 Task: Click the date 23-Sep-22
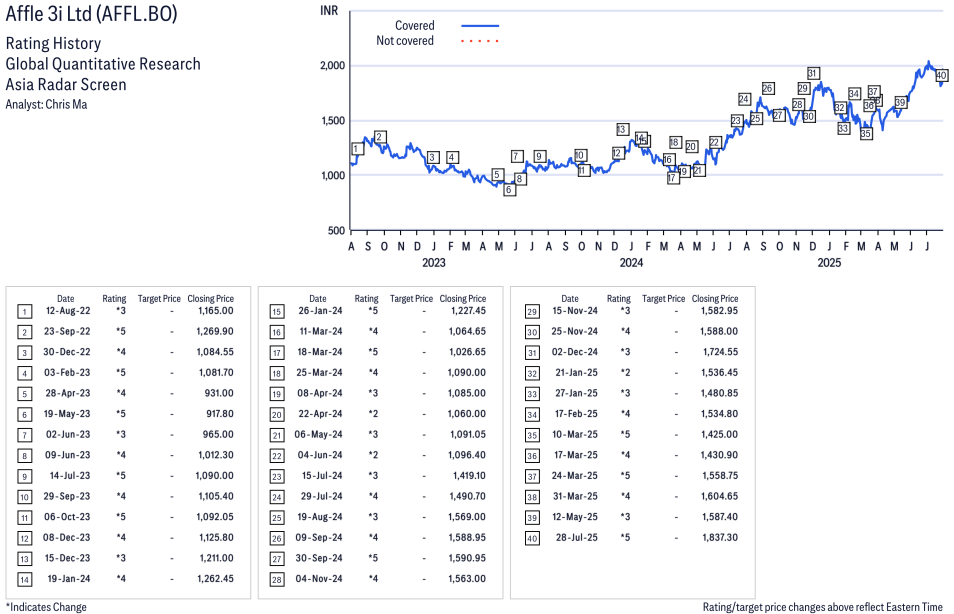(67, 332)
